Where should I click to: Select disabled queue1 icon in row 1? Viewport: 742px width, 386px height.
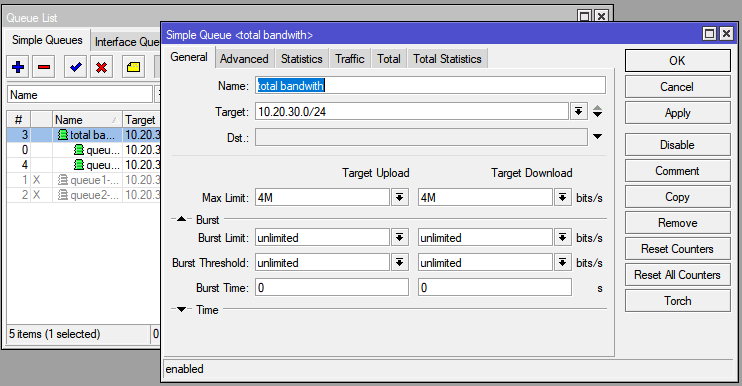(x=62, y=180)
